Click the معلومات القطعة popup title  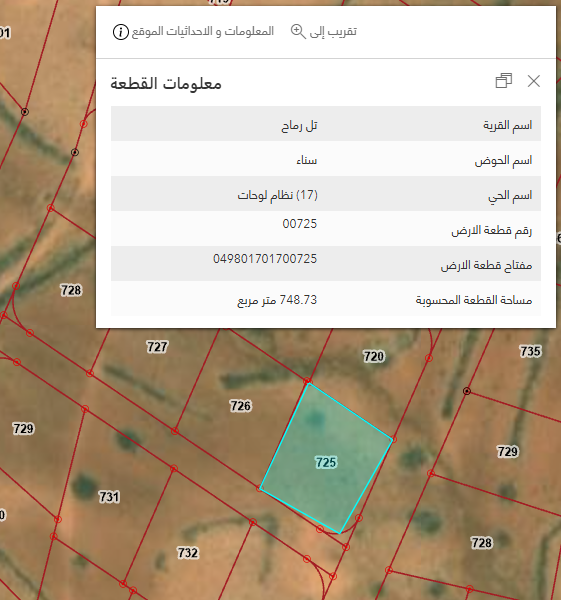[166, 83]
